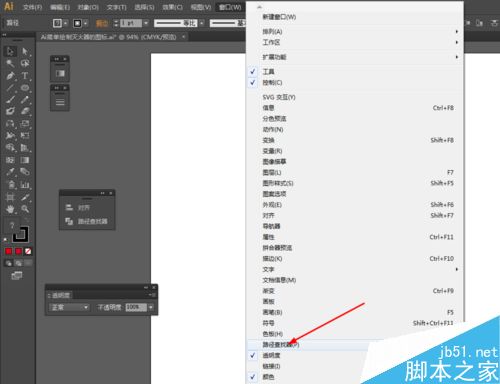The image size is (500, 384).
Task: Select the Pen tool
Action: (x=10, y=76)
